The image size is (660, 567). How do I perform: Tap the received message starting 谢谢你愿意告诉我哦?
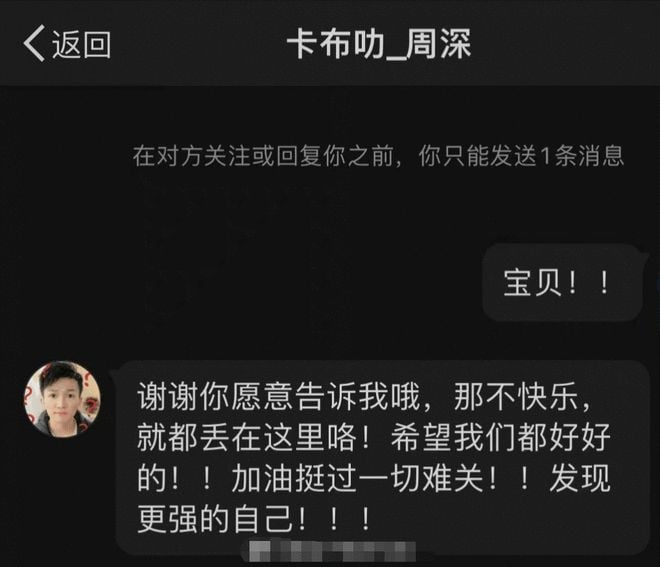[x=382, y=458]
